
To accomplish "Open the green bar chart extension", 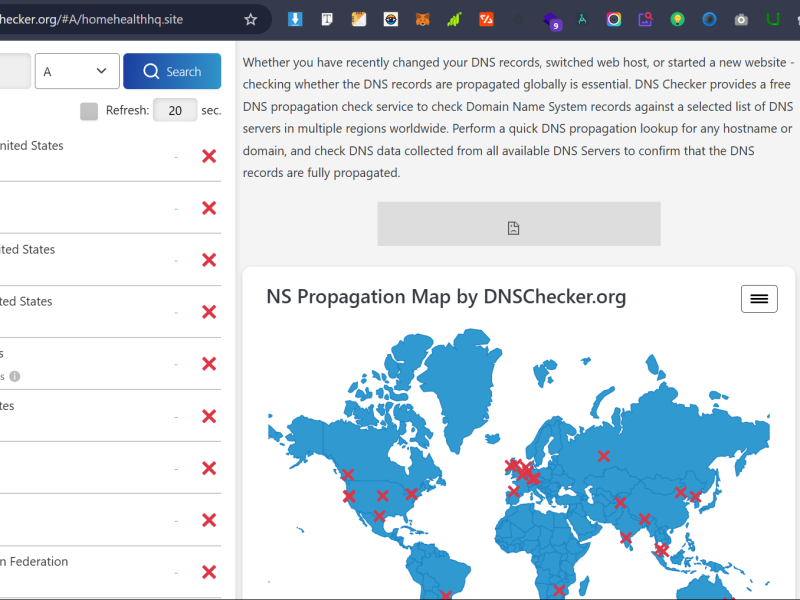I will (x=454, y=19).
